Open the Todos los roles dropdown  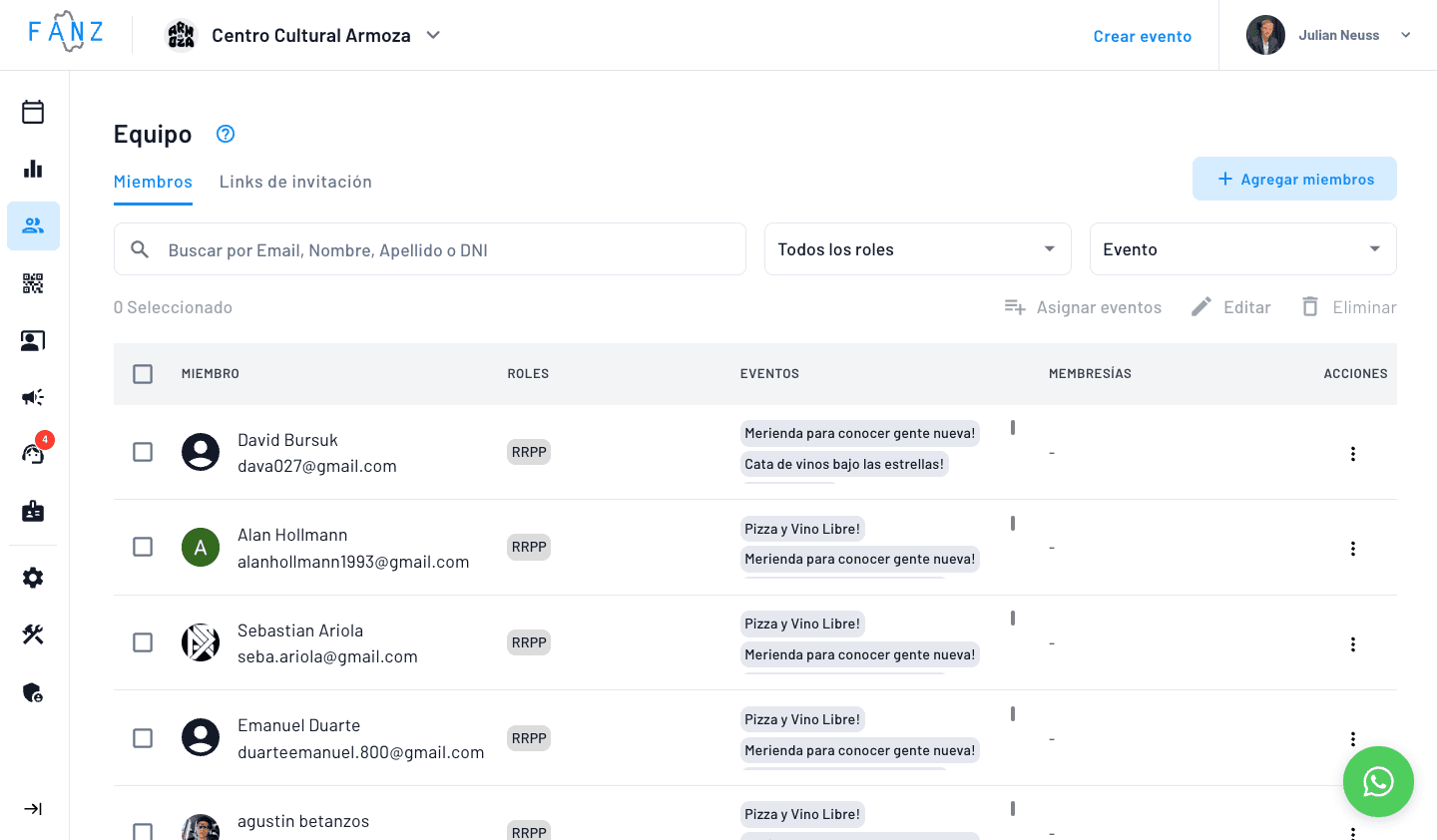pos(917,249)
